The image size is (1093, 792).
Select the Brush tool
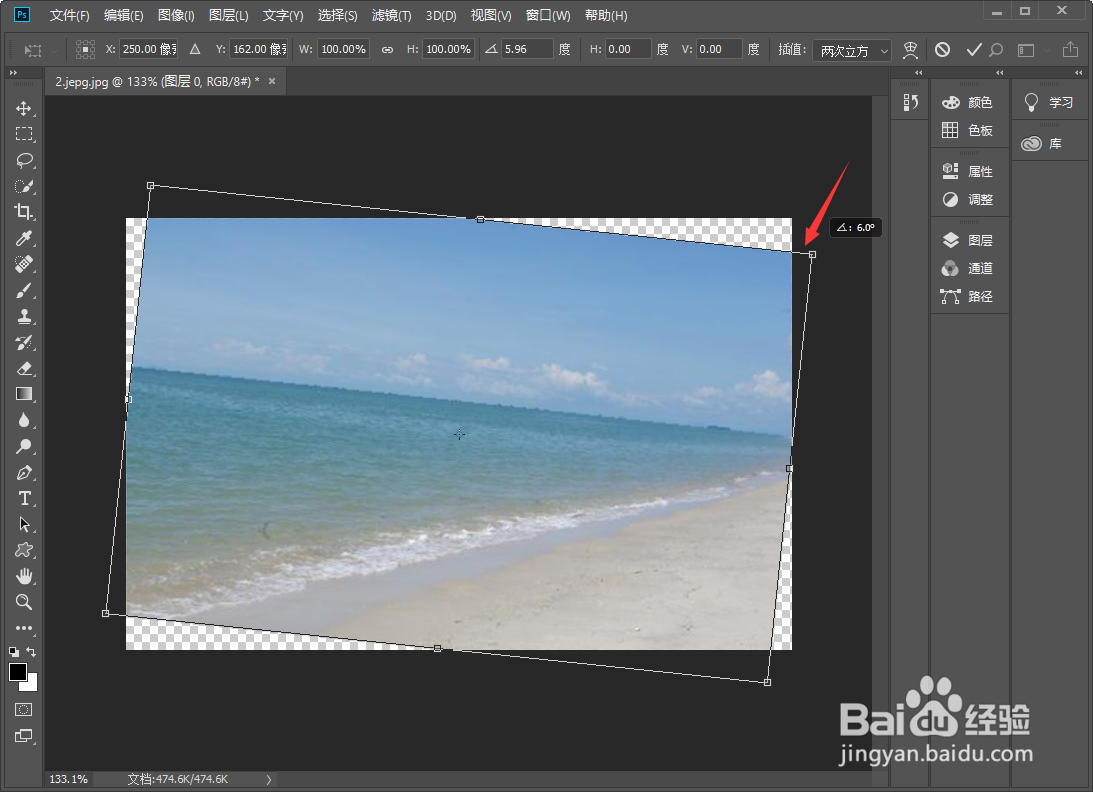[x=24, y=290]
